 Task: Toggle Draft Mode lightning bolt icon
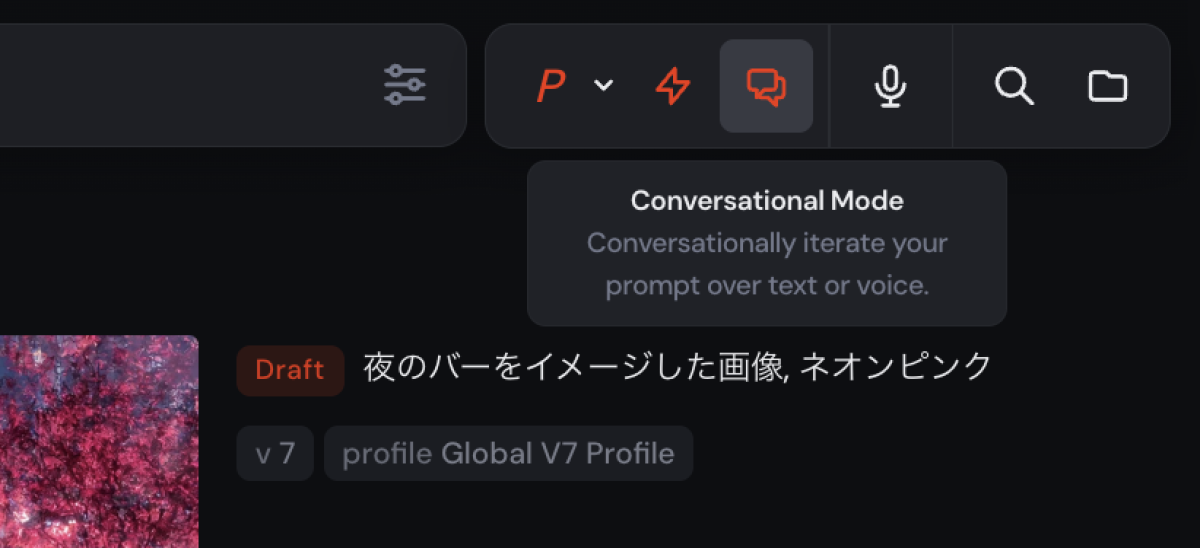673,86
